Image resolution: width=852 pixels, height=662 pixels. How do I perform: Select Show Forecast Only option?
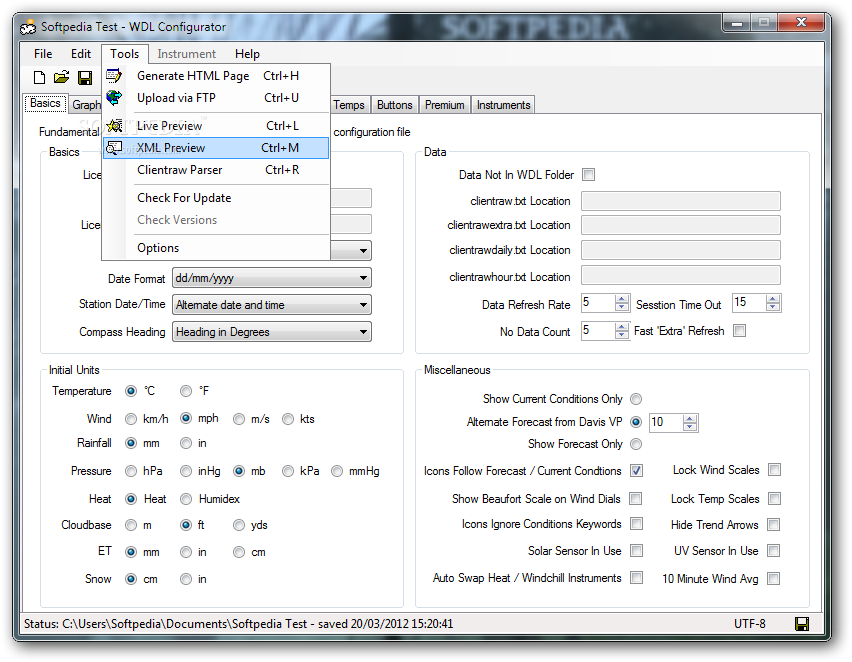pyautogui.click(x=636, y=445)
